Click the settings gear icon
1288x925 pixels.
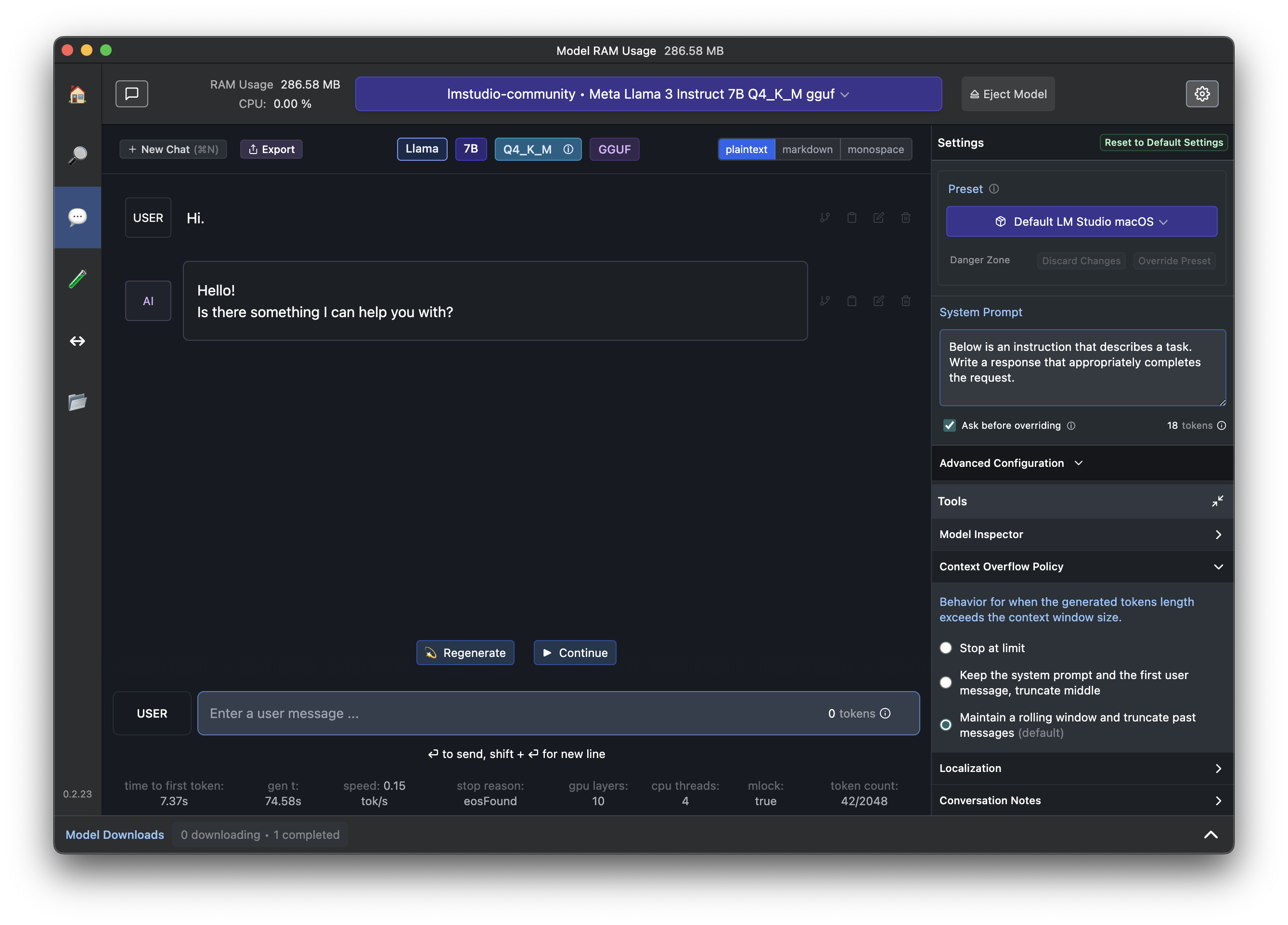(x=1202, y=94)
